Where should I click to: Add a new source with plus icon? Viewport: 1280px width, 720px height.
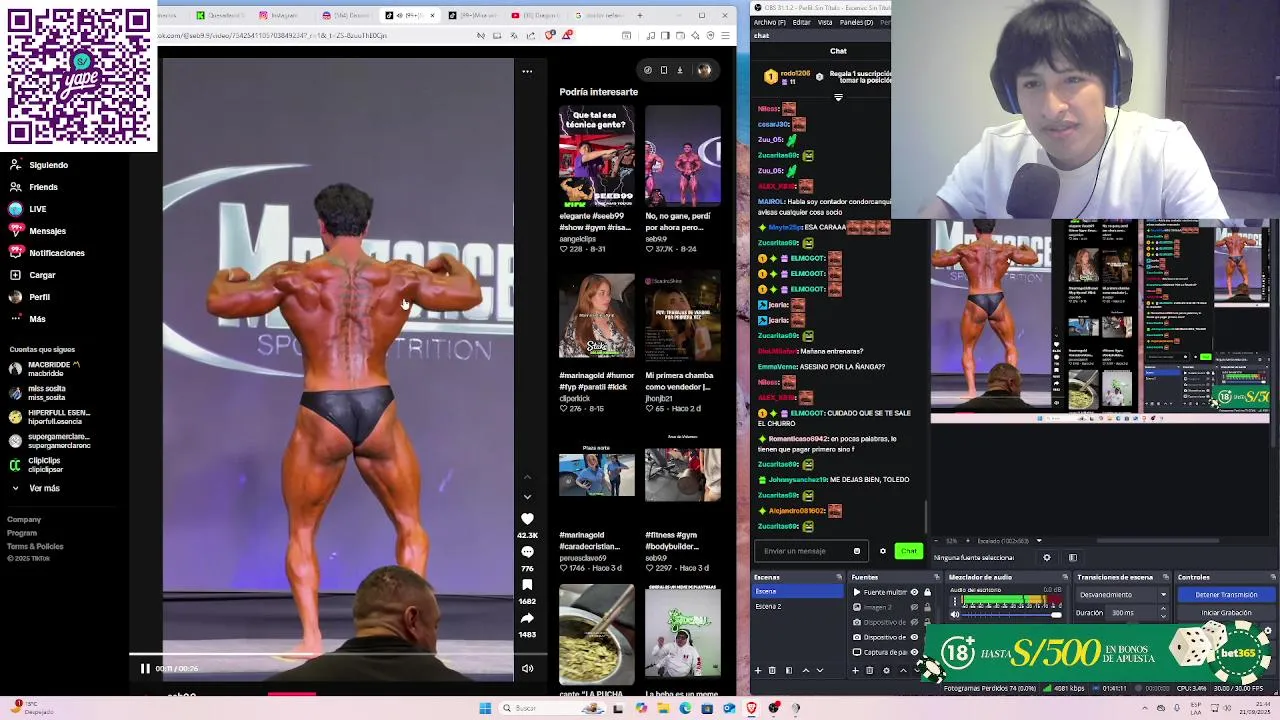pos(856,671)
